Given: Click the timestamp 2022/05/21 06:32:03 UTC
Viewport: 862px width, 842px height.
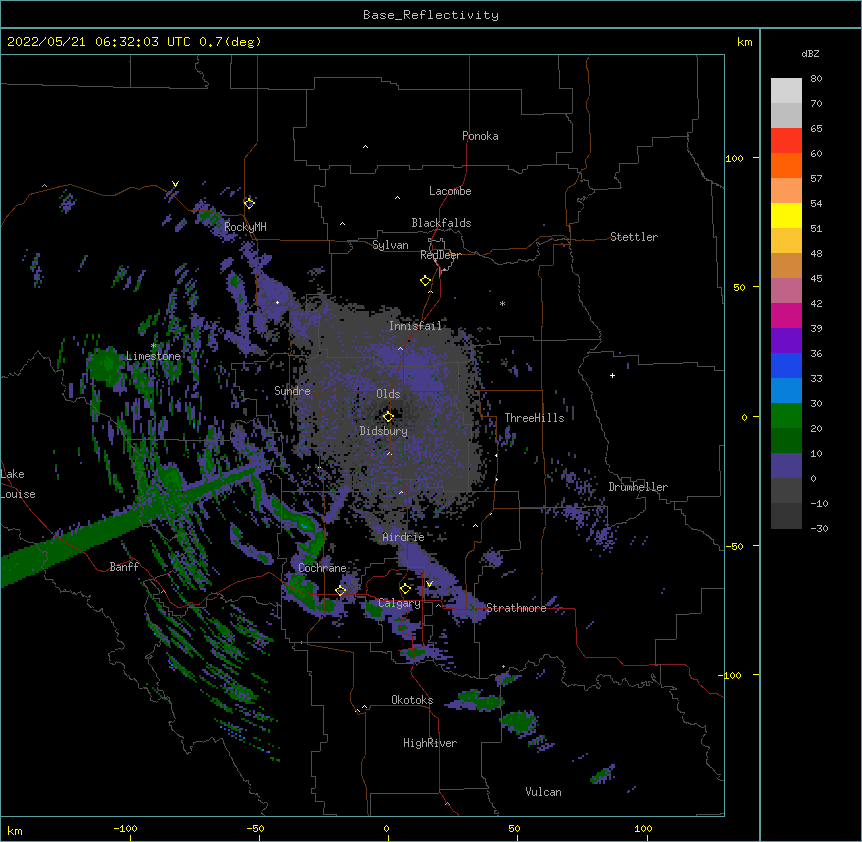Looking at the screenshot, I should (x=99, y=42).
